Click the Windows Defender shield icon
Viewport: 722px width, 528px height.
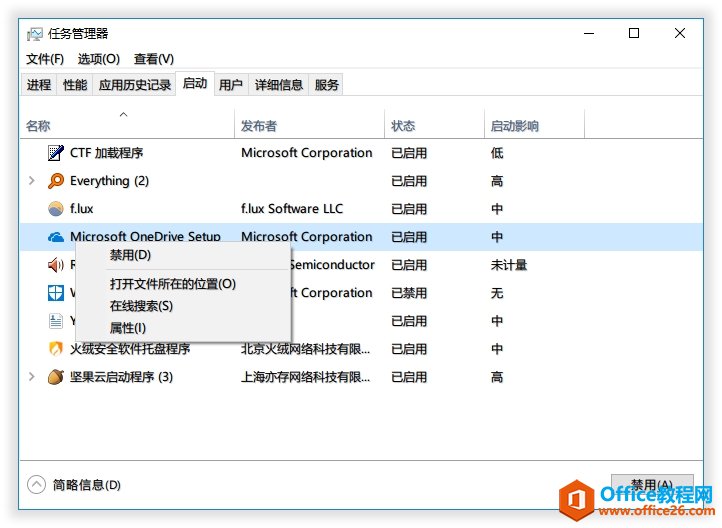click(x=56, y=293)
